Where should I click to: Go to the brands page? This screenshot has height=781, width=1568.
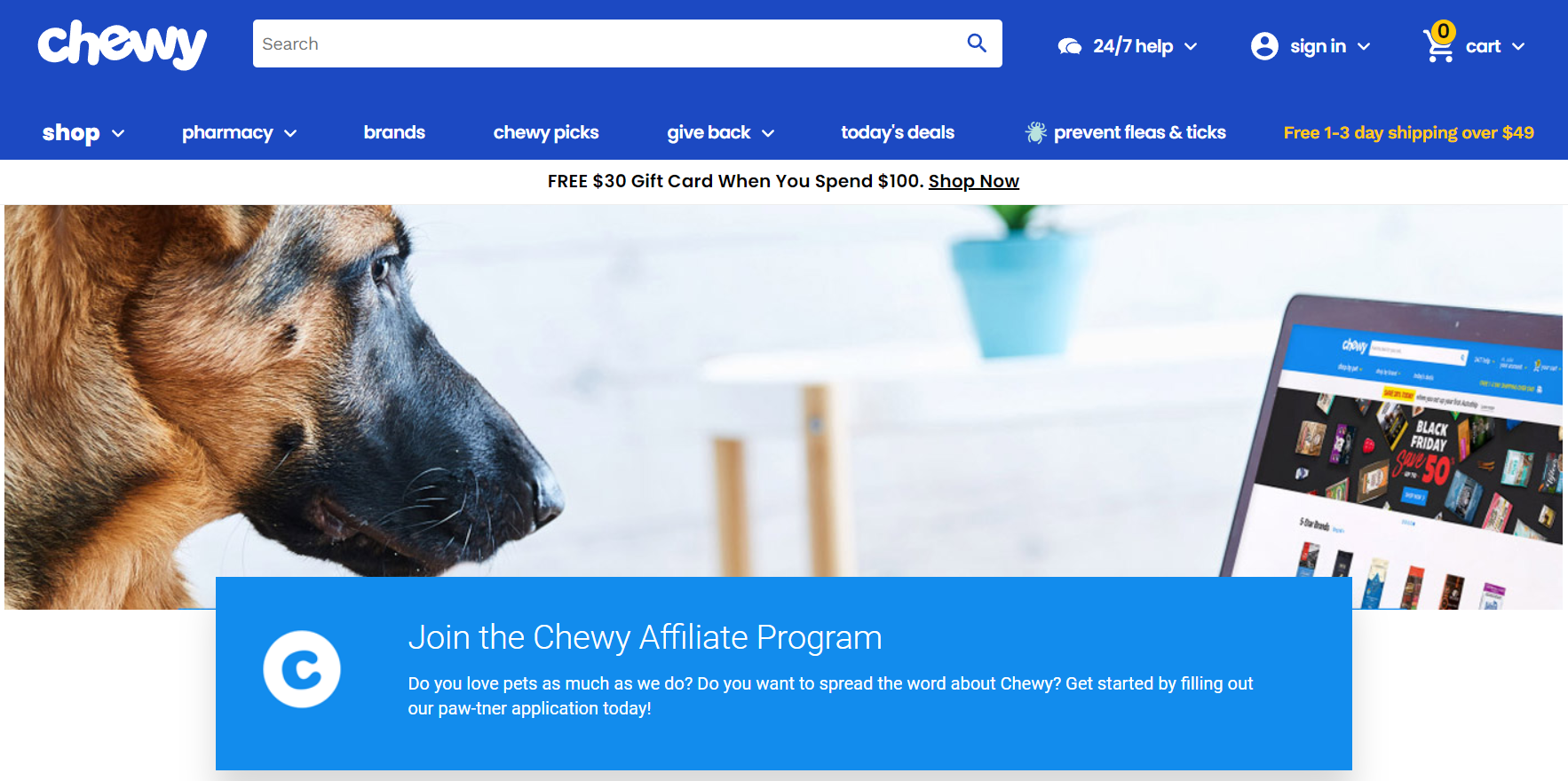pyautogui.click(x=394, y=132)
